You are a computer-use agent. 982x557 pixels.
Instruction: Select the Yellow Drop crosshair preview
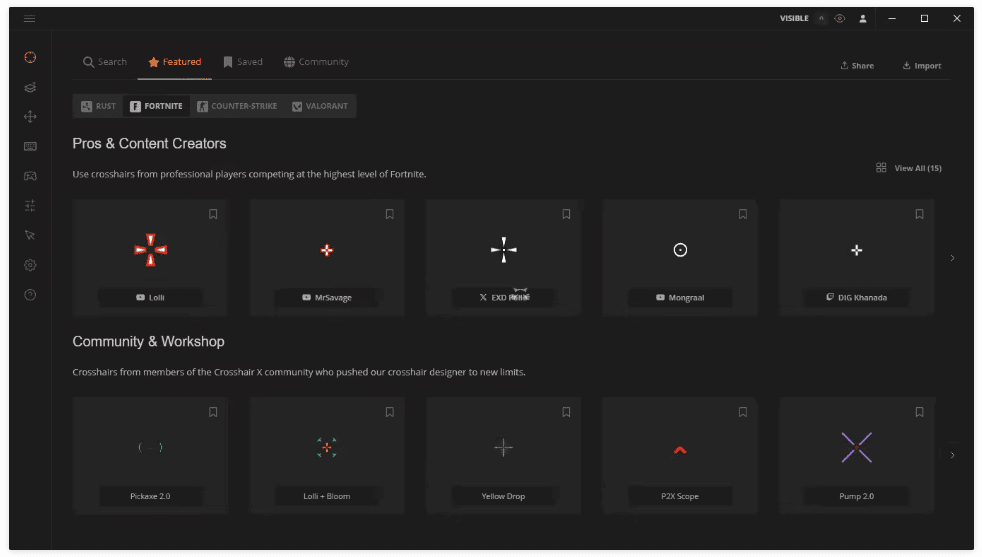504,447
